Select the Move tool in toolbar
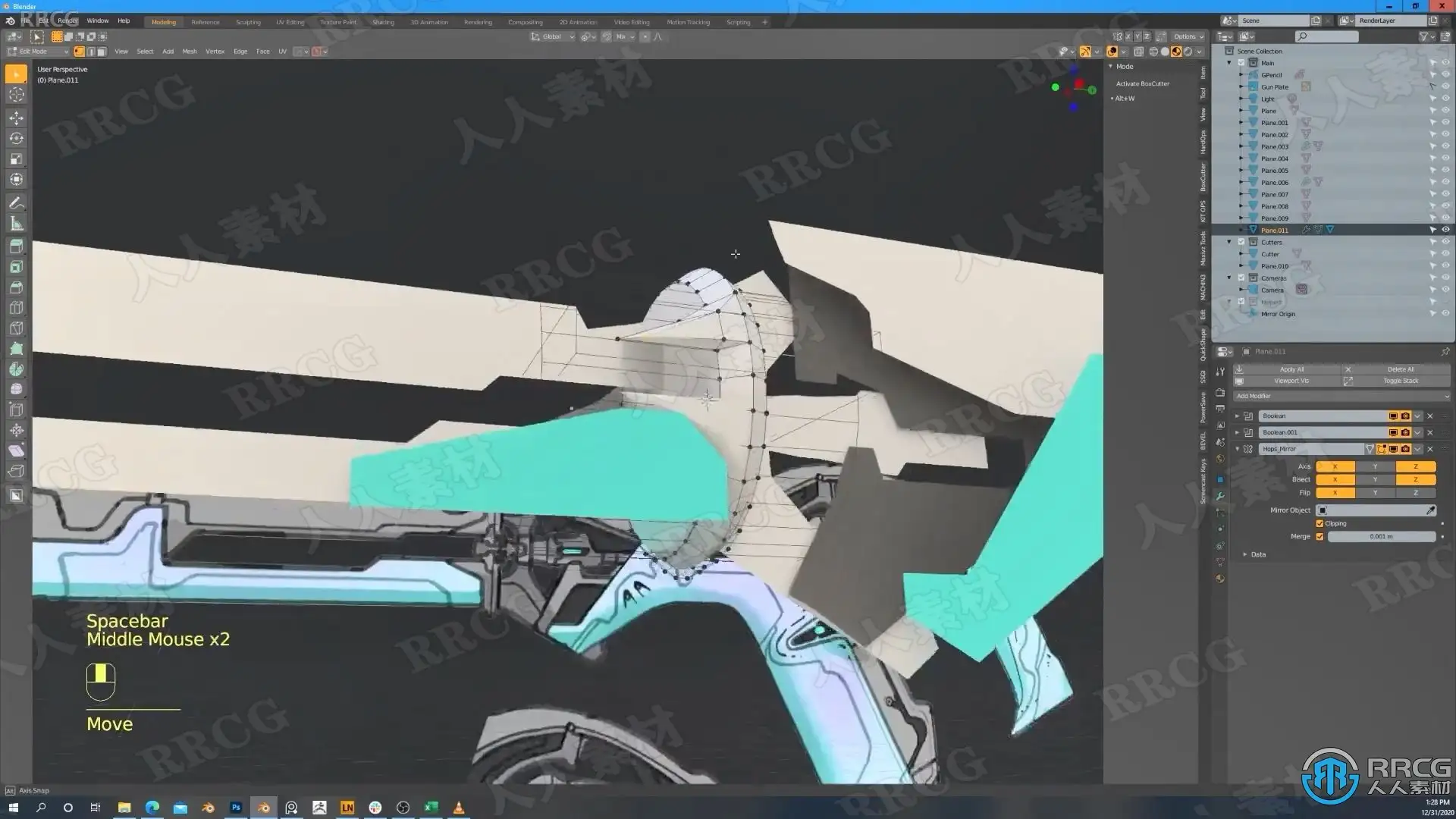The image size is (1456, 819). pyautogui.click(x=16, y=118)
